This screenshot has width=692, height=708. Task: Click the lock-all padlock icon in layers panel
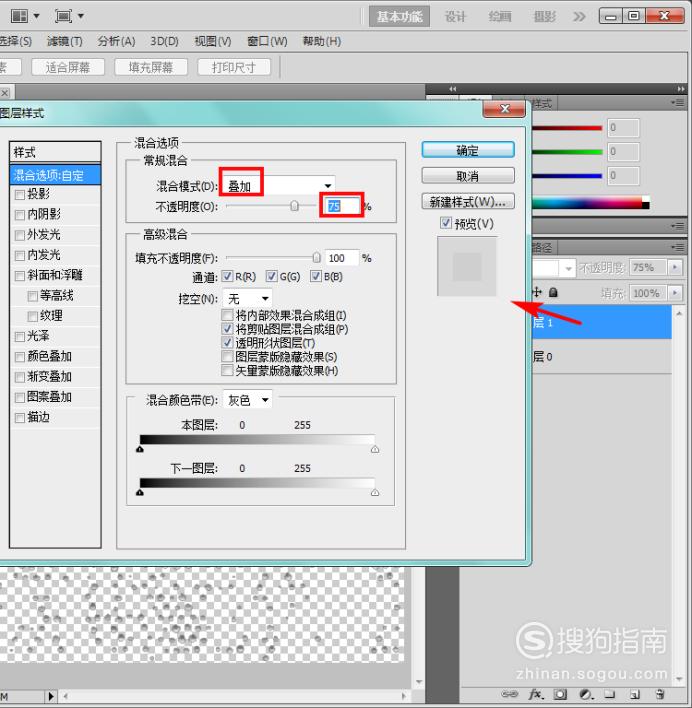click(x=553, y=293)
